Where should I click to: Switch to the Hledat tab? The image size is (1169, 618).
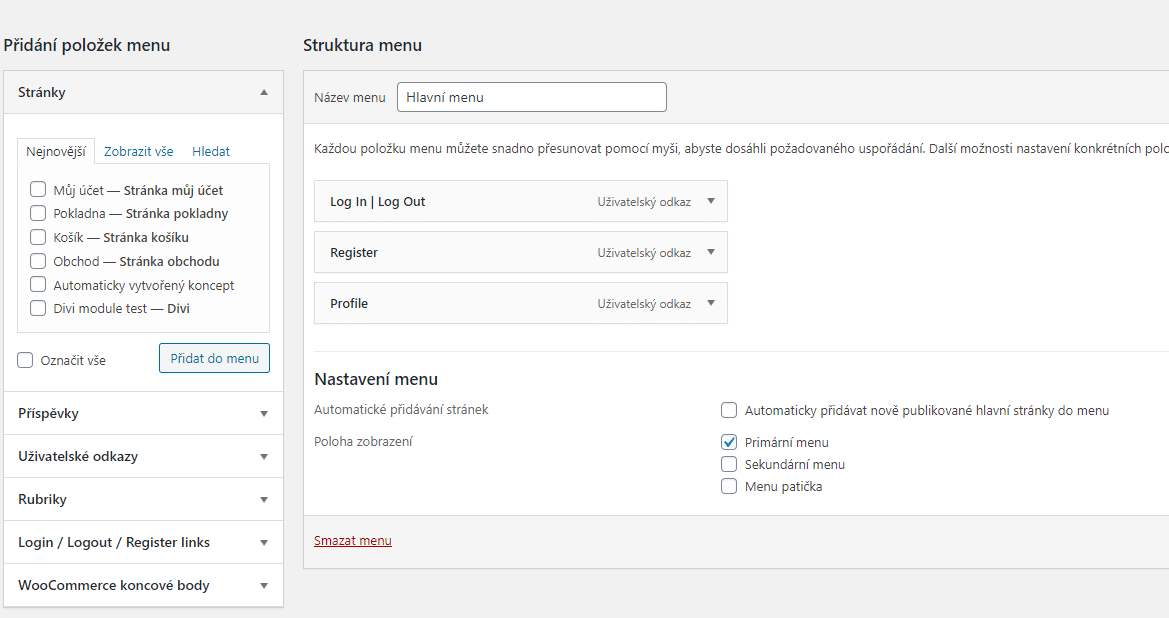pos(211,151)
